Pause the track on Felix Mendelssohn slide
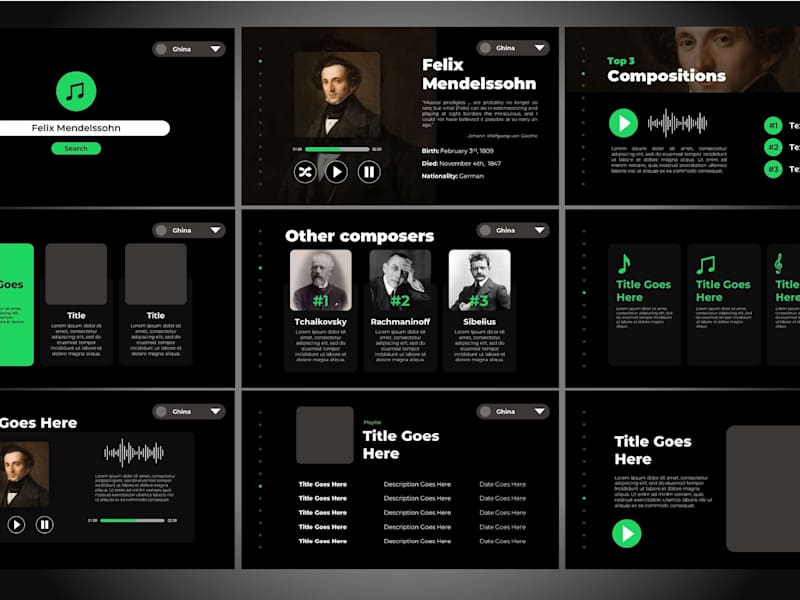The height and width of the screenshot is (600, 800). click(x=369, y=172)
